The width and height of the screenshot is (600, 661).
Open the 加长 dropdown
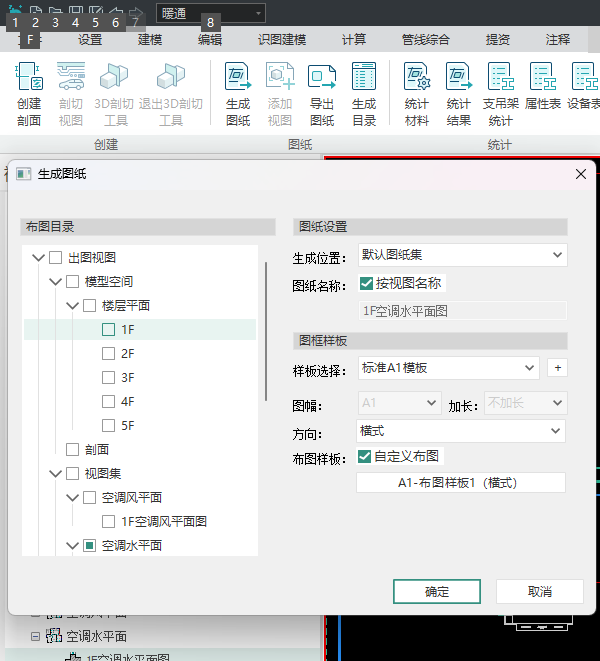(525, 403)
